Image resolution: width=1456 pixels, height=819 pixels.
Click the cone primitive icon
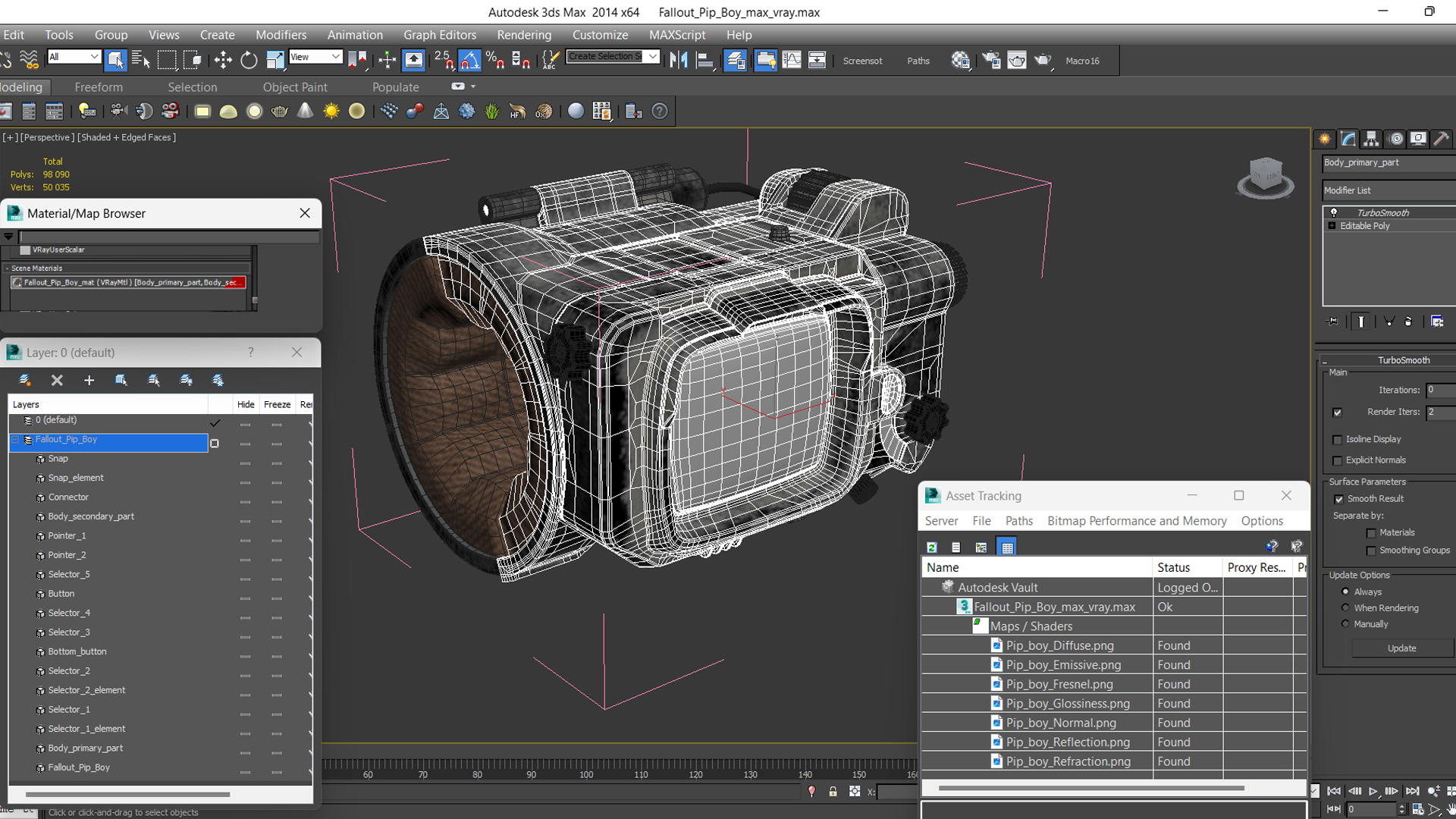[x=305, y=111]
